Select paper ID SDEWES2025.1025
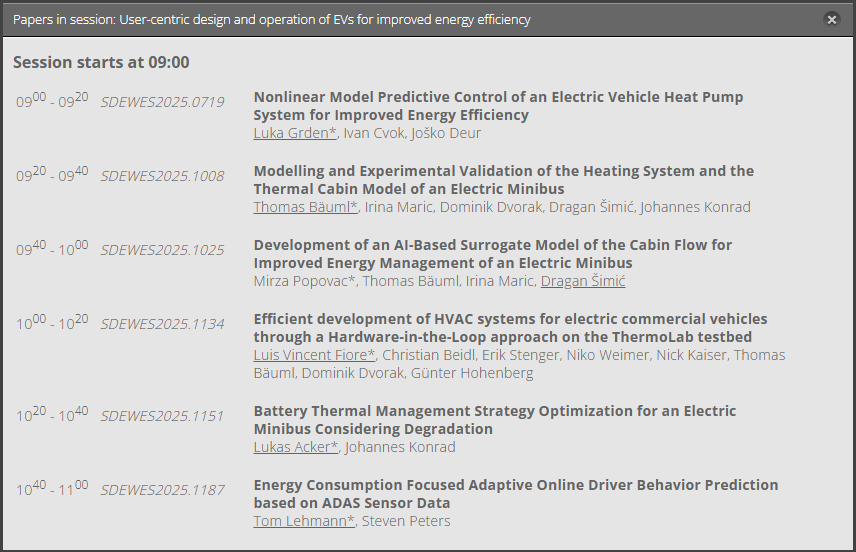Screen dimensions: 856x552 (162, 250)
